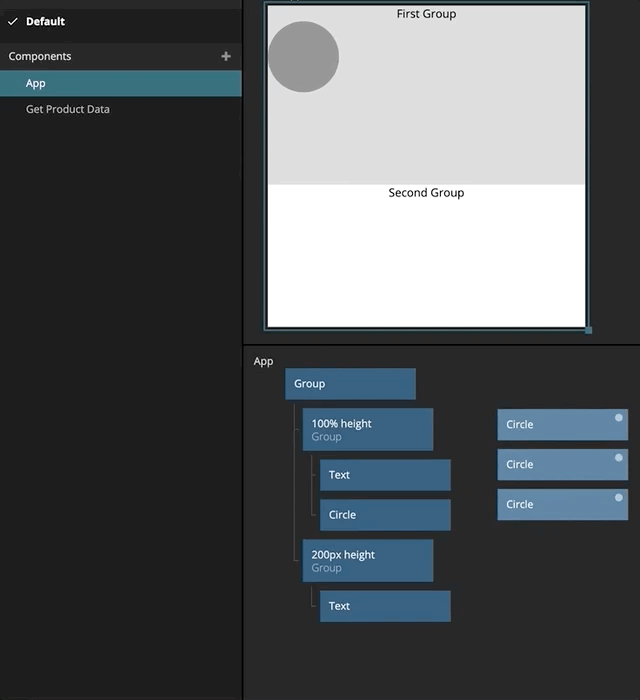
Task: Click the plus icon beside Components
Action: 225,57
